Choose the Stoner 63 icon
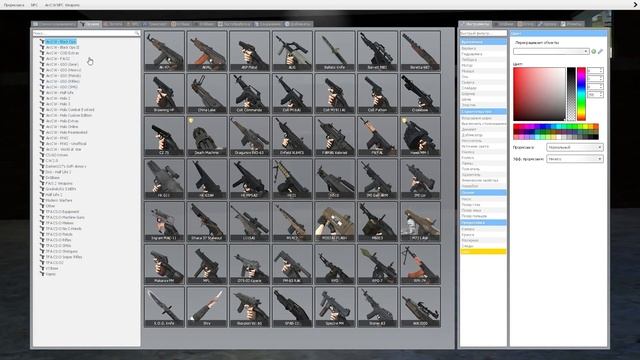The height and width of the screenshot is (360, 640). 378,307
